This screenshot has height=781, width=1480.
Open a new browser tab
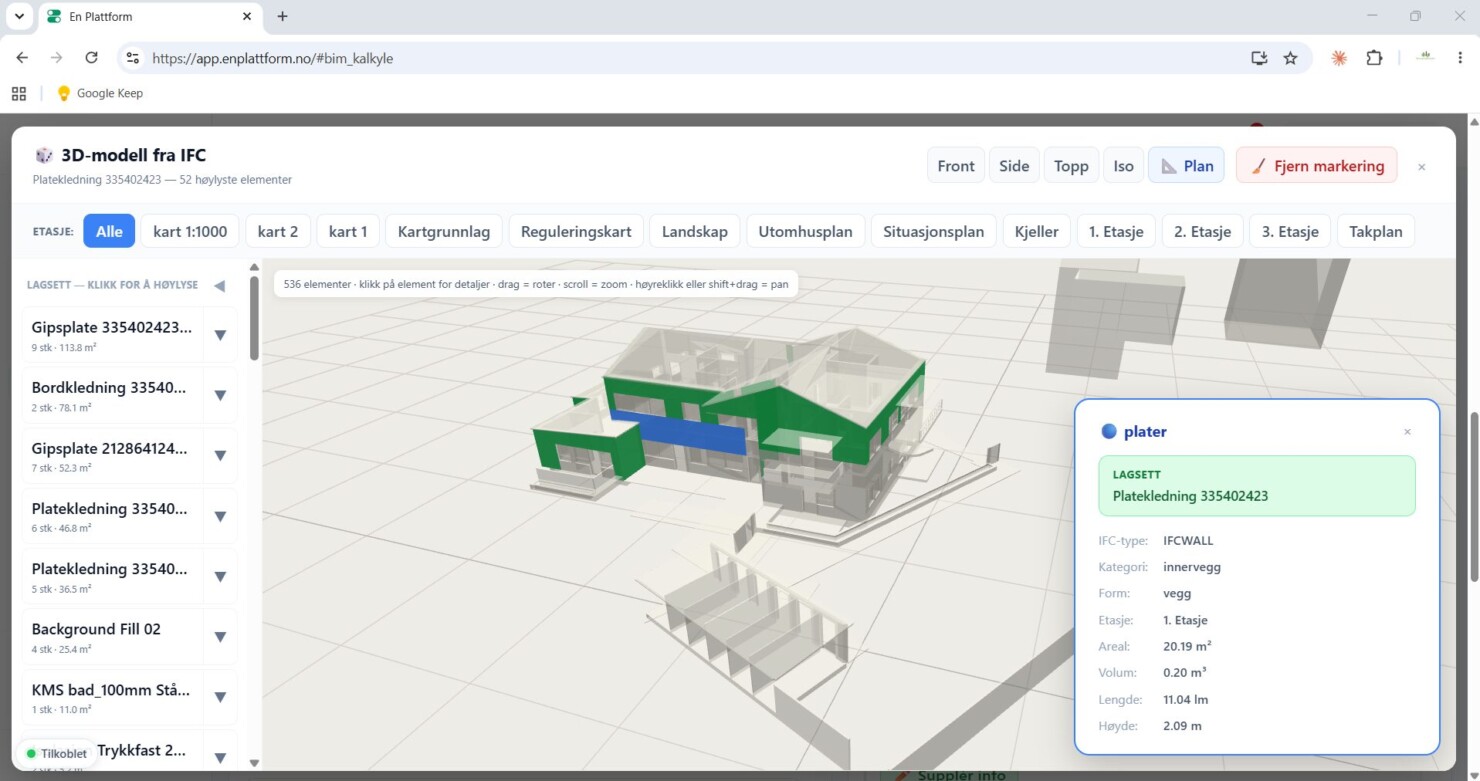[282, 16]
